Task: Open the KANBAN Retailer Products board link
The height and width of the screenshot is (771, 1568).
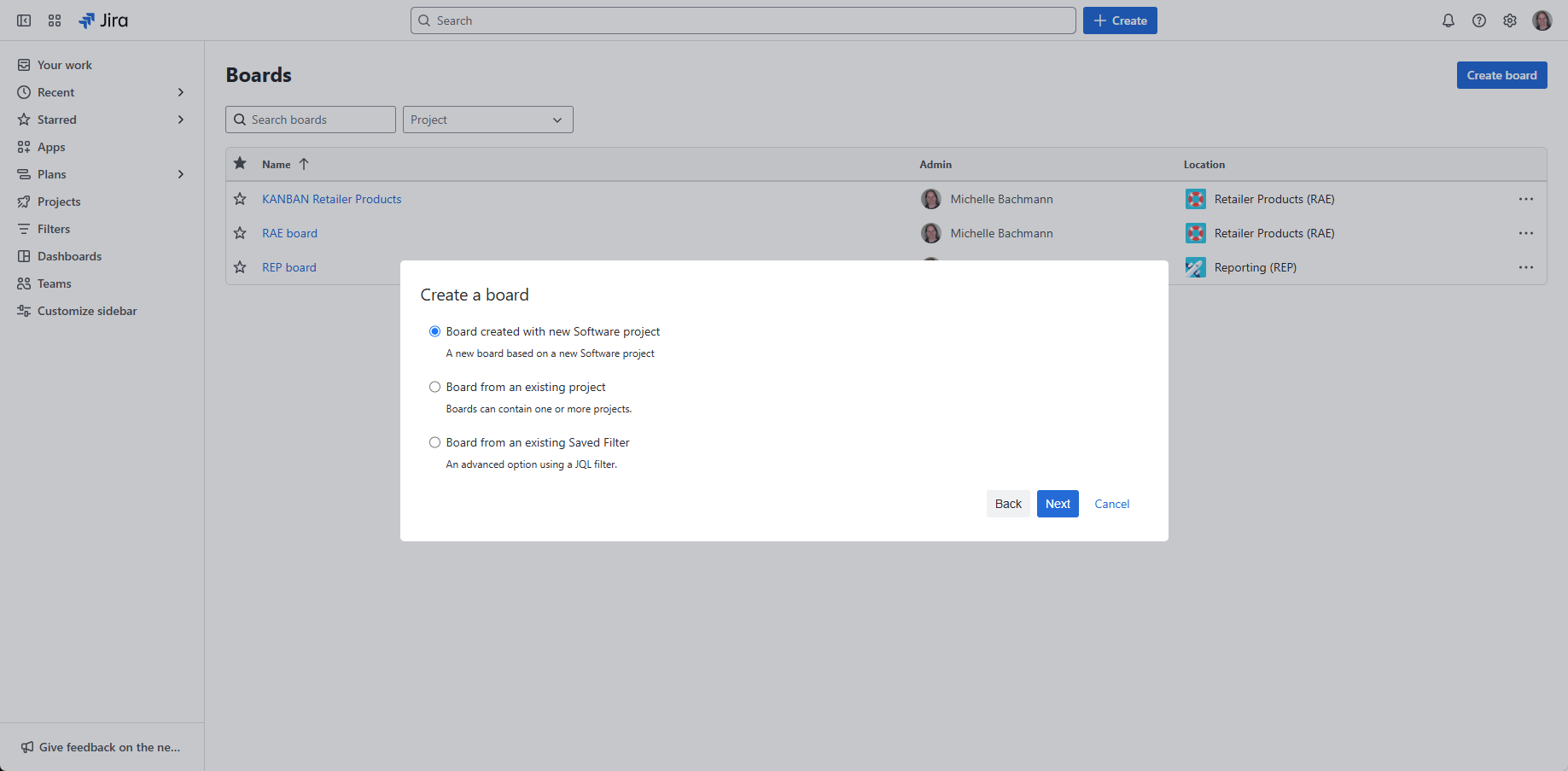Action: [x=331, y=198]
